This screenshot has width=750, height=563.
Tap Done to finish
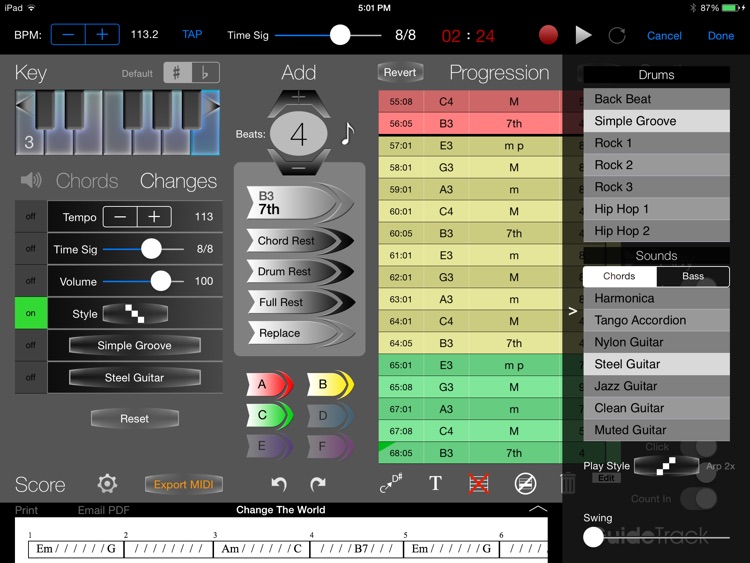[x=721, y=36]
